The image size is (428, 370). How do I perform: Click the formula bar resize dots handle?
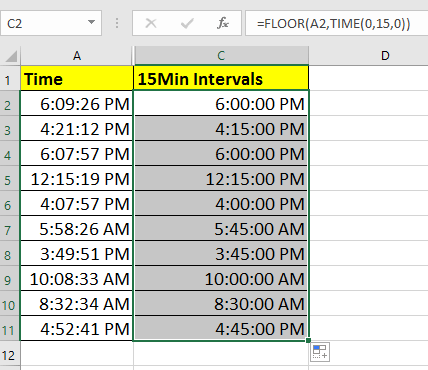click(x=117, y=23)
